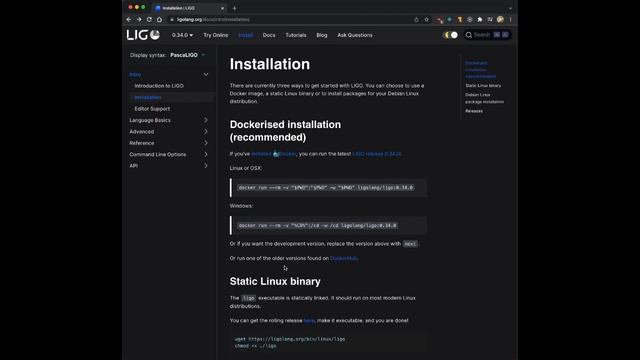The height and width of the screenshot is (360, 640).
Task: Click the rolling release 'here' link
Action: pyautogui.click(x=309, y=320)
